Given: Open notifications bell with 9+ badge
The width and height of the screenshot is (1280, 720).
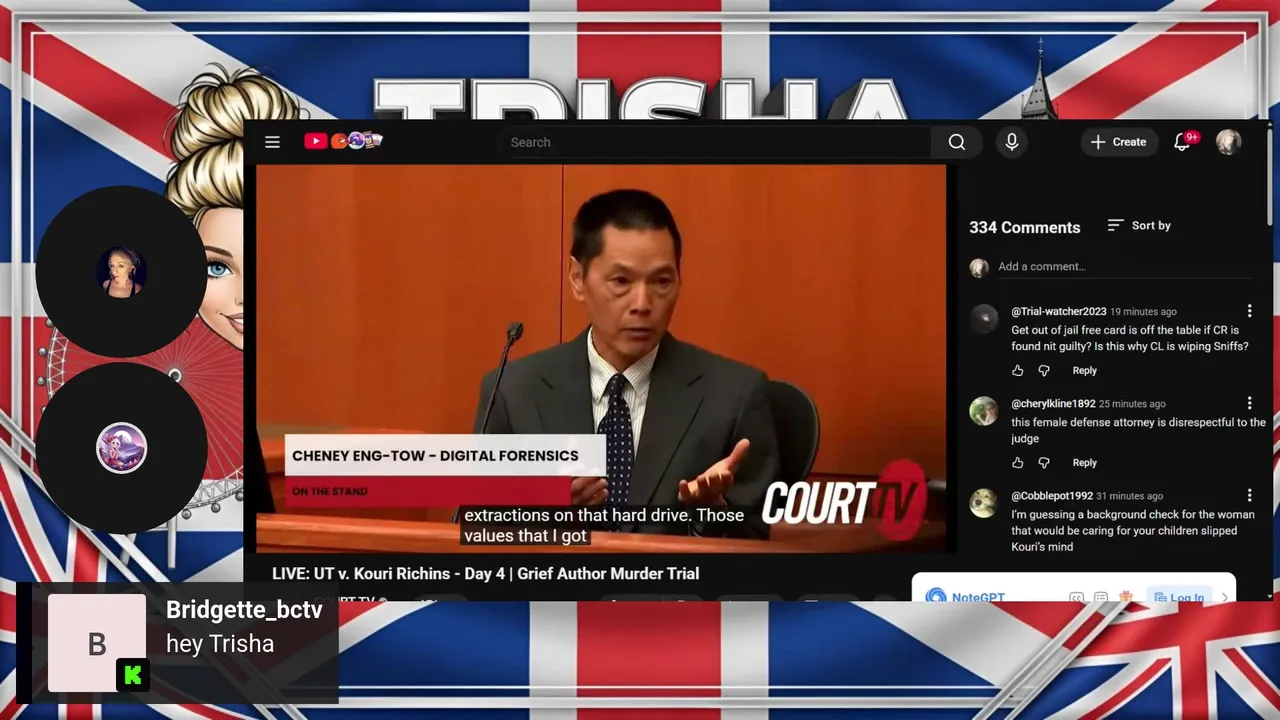Looking at the screenshot, I should coord(1184,141).
